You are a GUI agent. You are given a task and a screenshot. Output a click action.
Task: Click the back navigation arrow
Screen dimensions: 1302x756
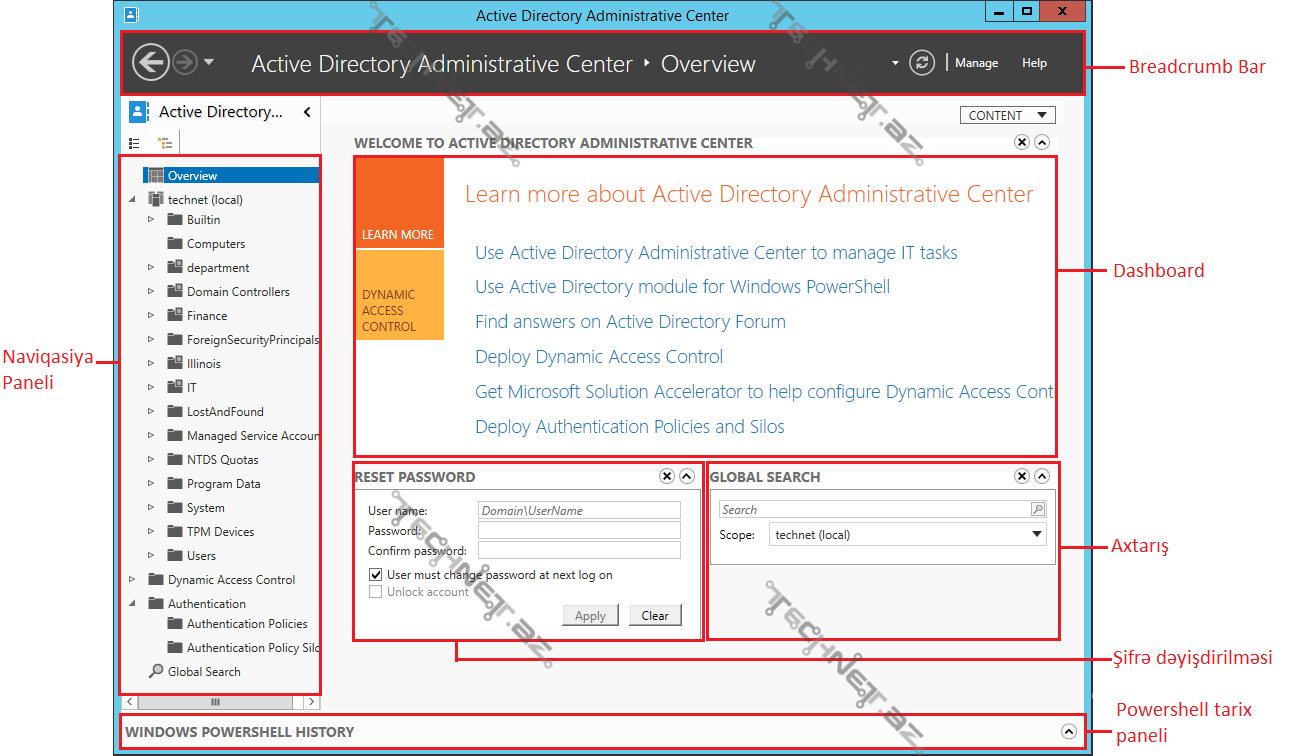(x=150, y=63)
